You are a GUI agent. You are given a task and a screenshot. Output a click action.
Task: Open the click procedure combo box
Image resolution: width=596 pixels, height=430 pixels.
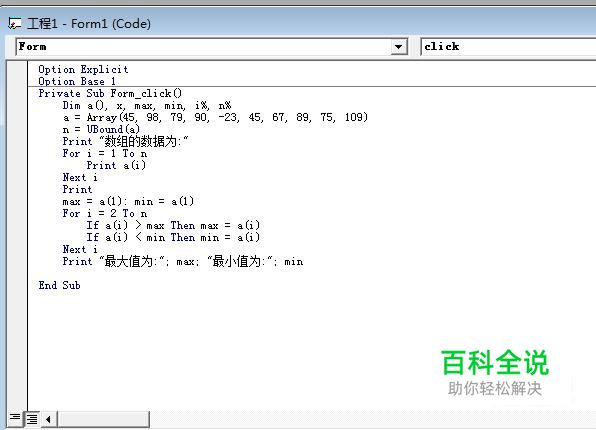coord(508,47)
